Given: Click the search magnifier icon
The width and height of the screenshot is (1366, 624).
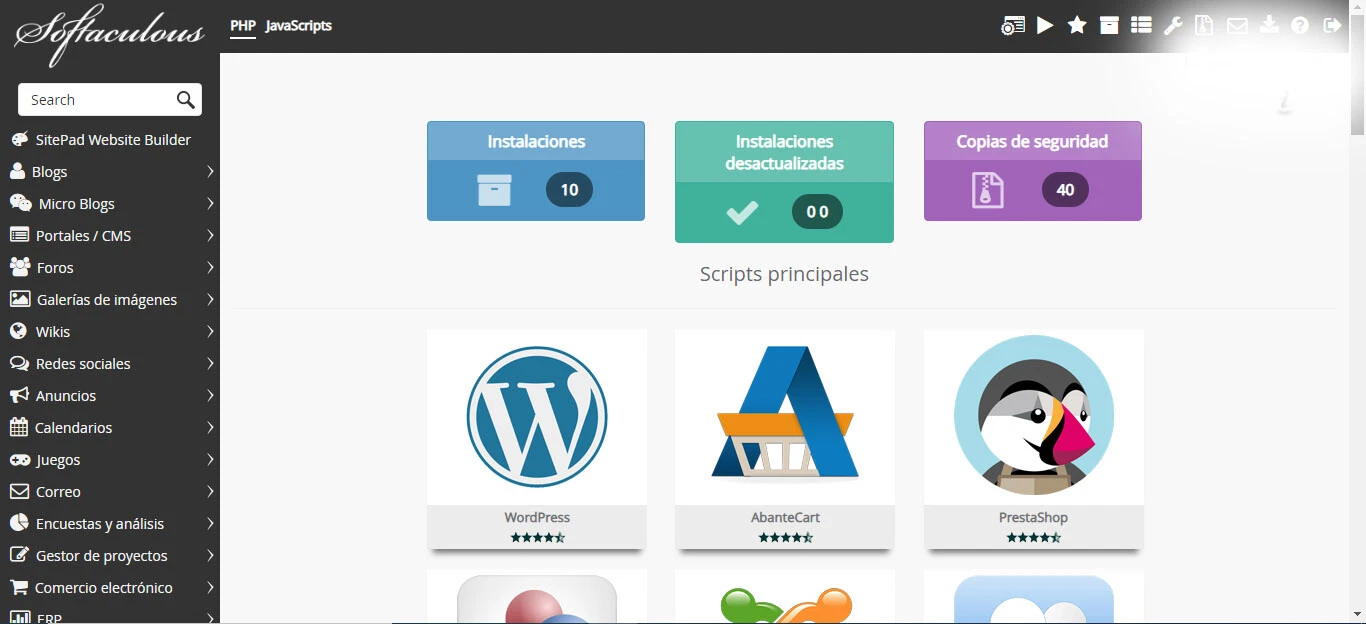Looking at the screenshot, I should pos(185,99).
